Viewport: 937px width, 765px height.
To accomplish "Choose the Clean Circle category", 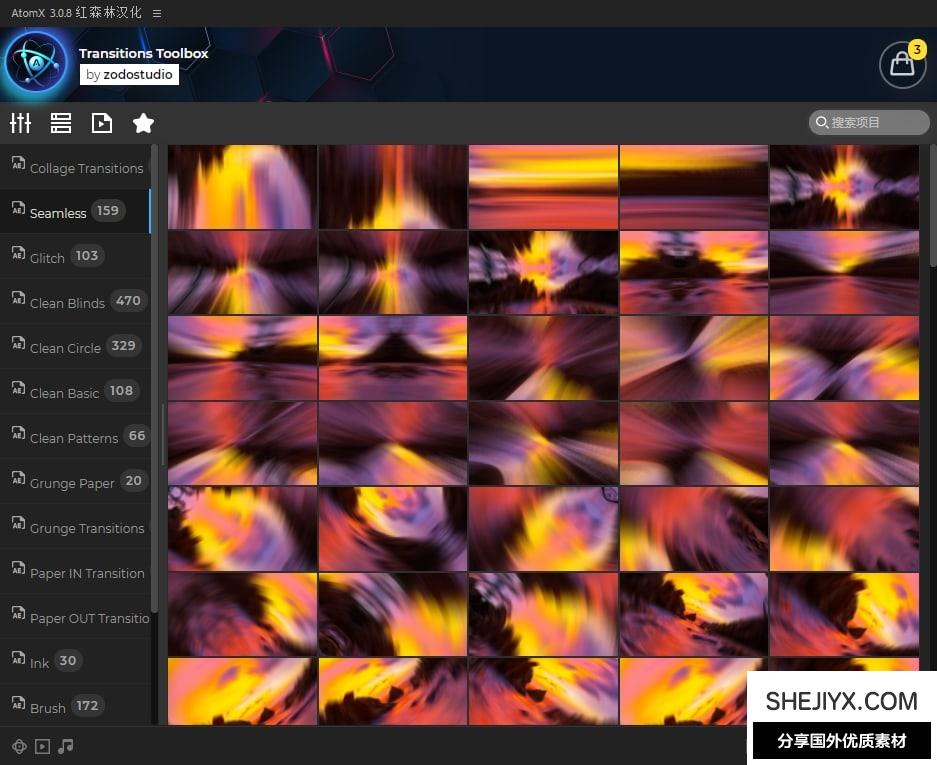I will click(x=65, y=348).
